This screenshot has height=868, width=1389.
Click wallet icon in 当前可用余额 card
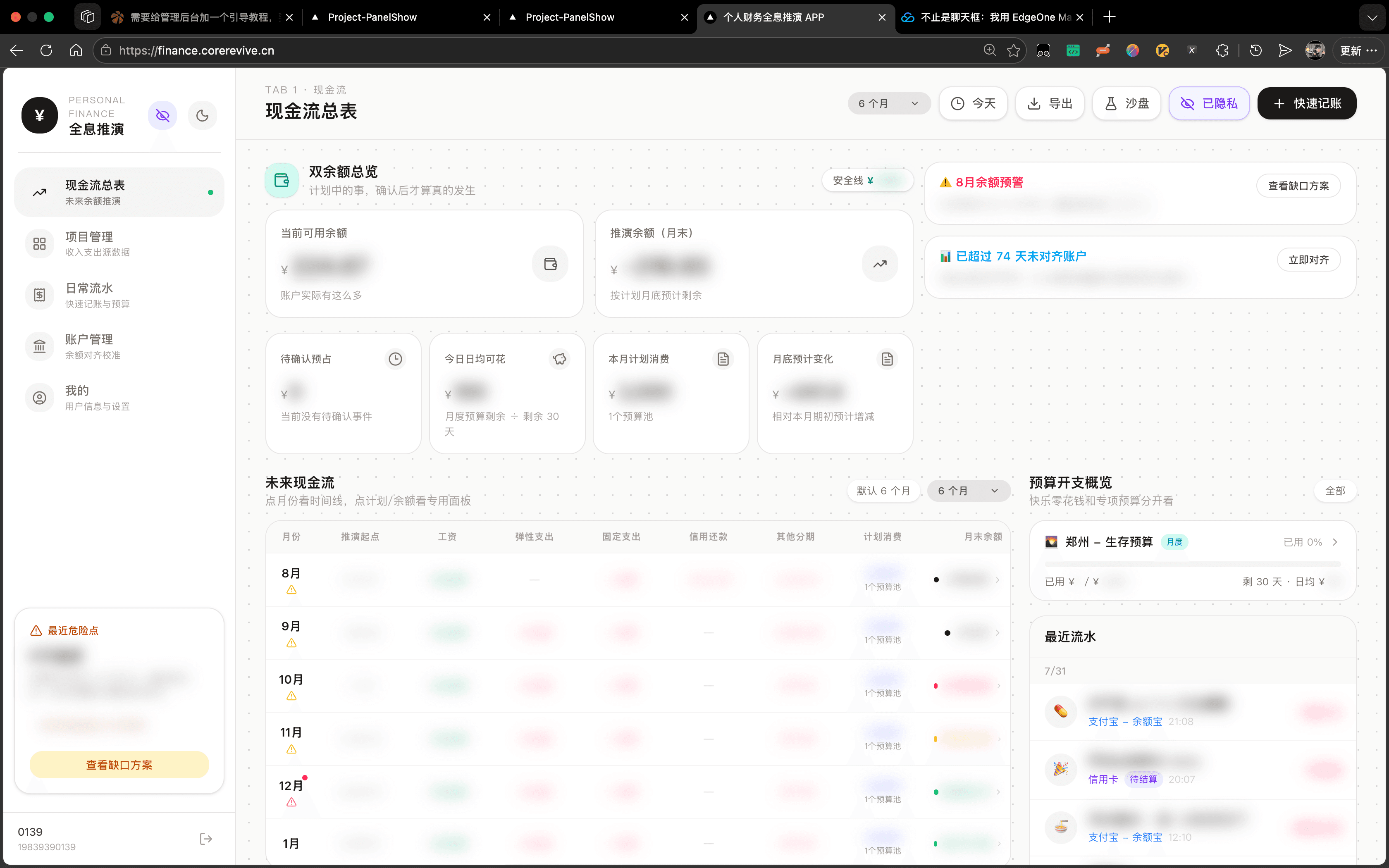[550, 264]
